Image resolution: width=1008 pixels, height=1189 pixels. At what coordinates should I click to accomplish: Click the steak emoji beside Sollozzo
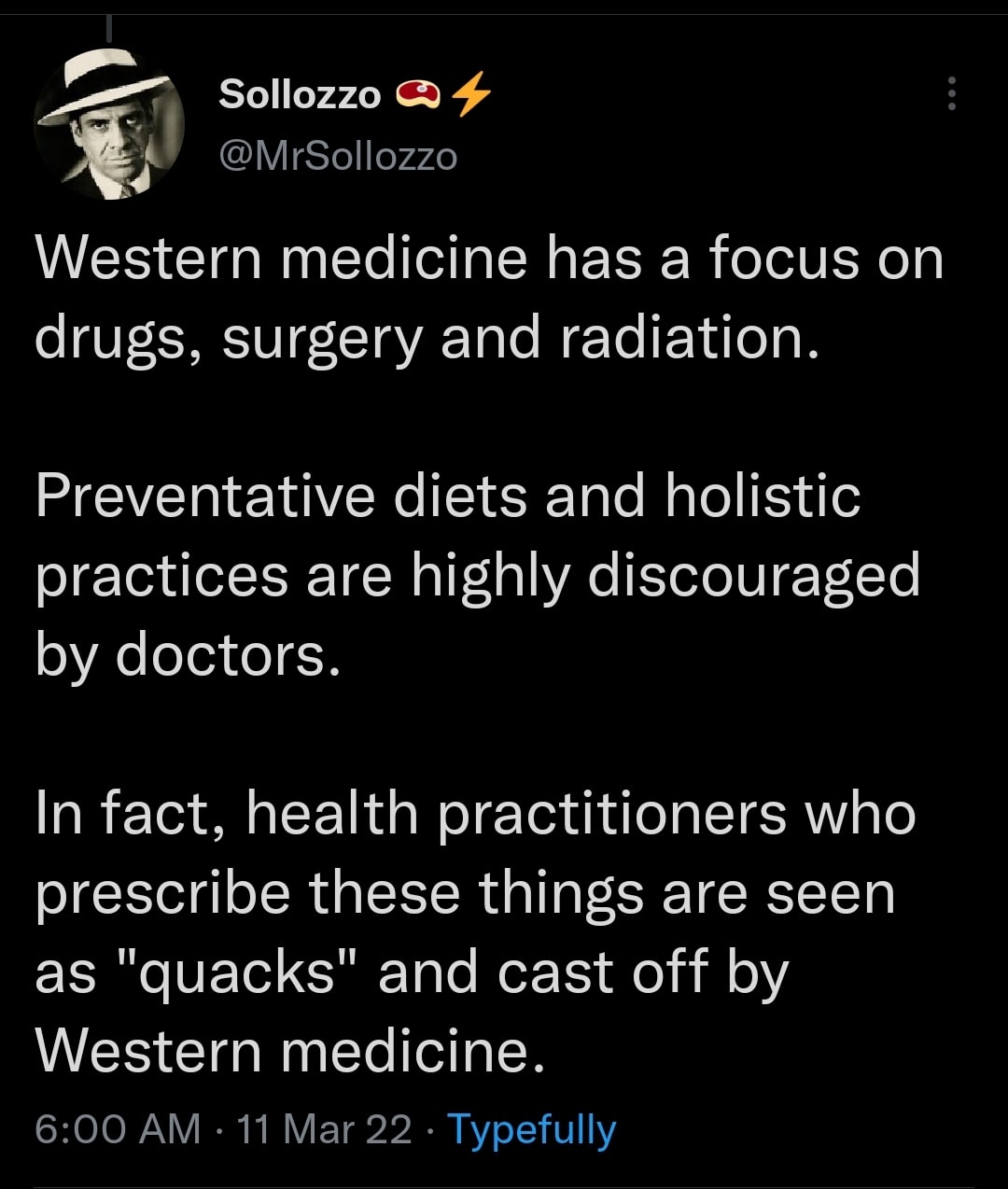(418, 93)
